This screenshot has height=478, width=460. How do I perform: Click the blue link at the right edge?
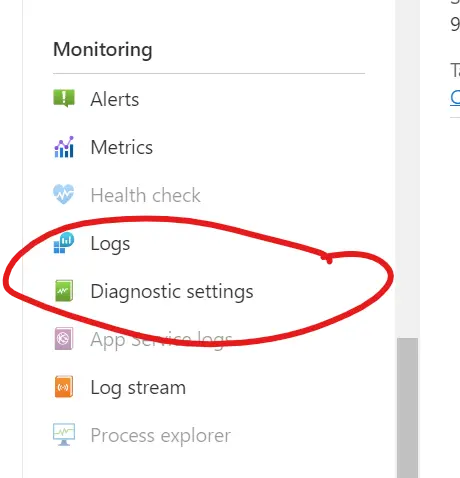455,98
